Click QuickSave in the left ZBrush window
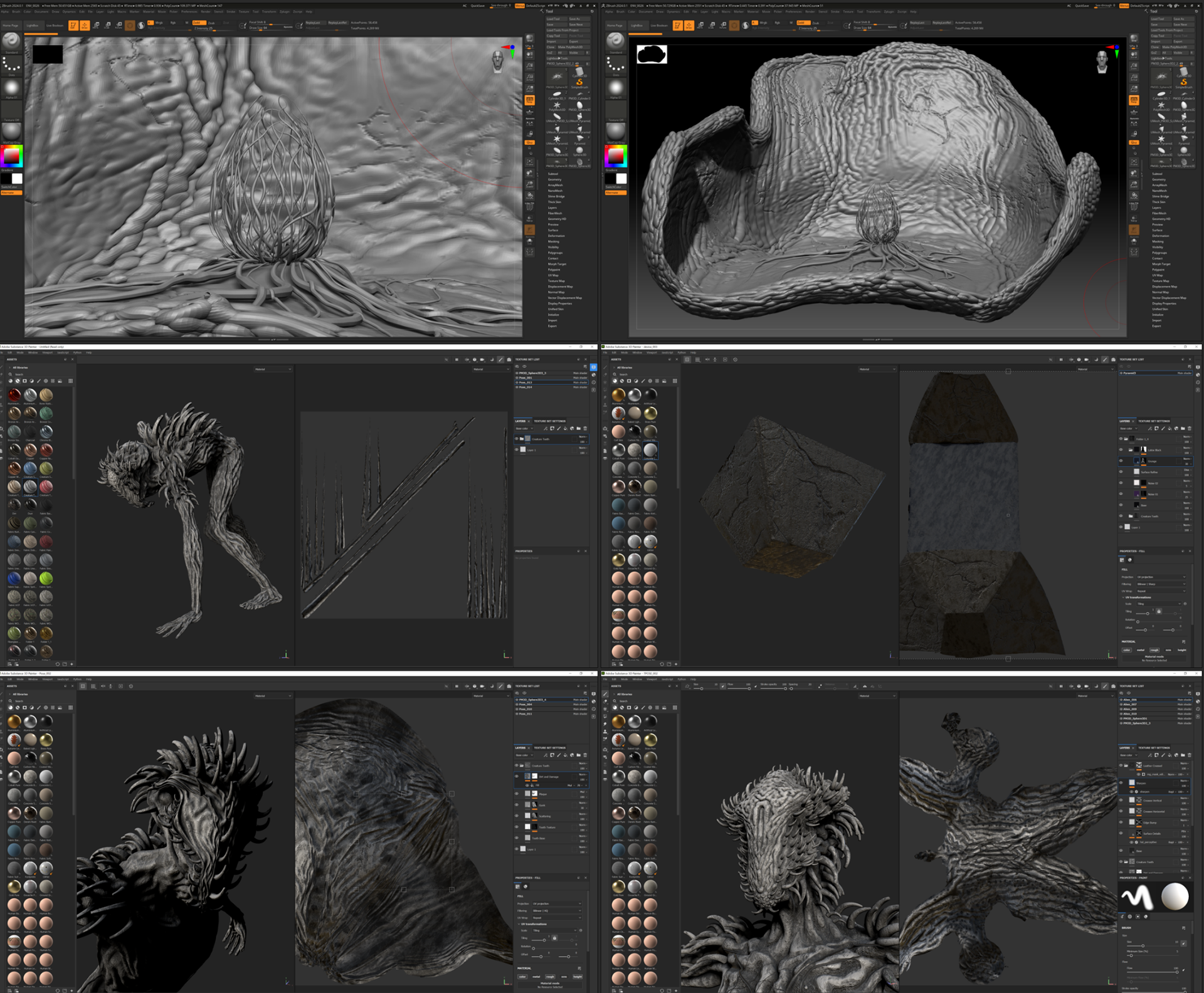Viewport: 1204px width, 993px height. [x=478, y=6]
